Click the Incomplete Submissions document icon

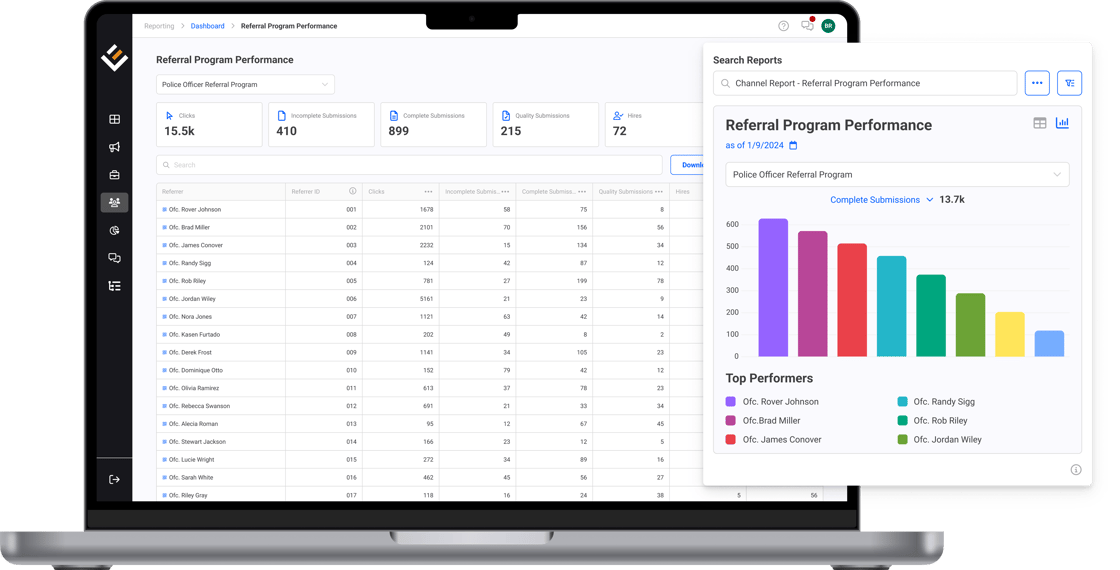point(281,116)
